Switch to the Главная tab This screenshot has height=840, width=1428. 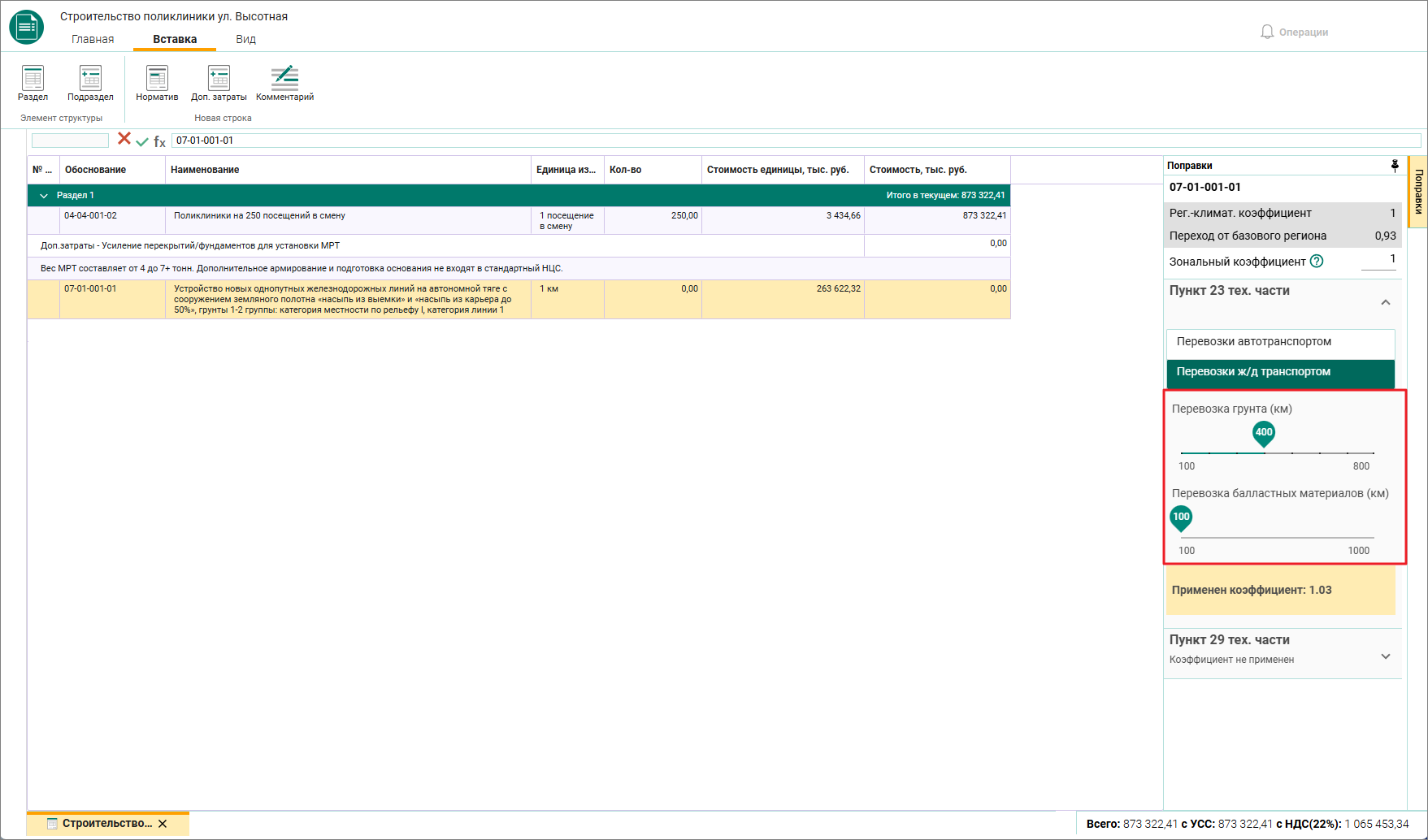point(93,39)
